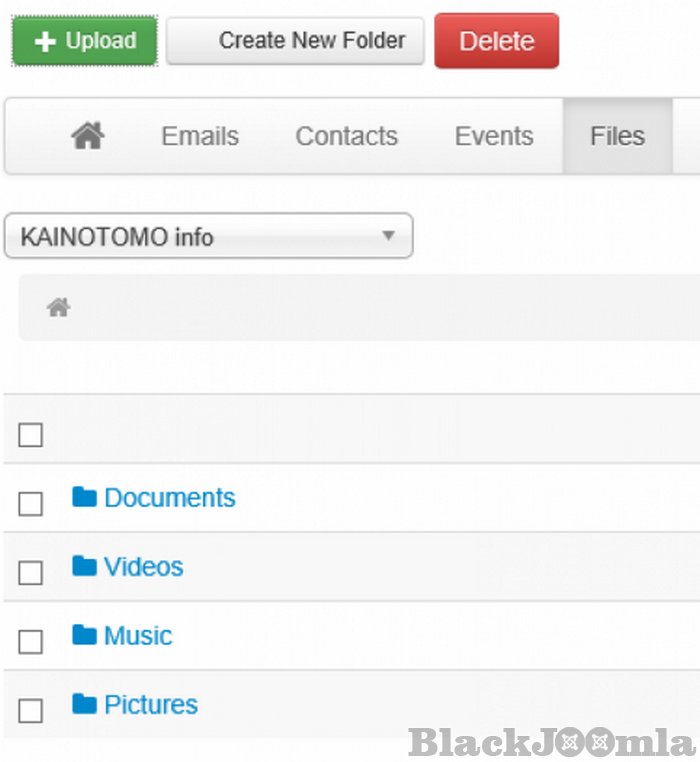Click the red Delete button
The height and width of the screenshot is (762, 700).
(x=496, y=41)
